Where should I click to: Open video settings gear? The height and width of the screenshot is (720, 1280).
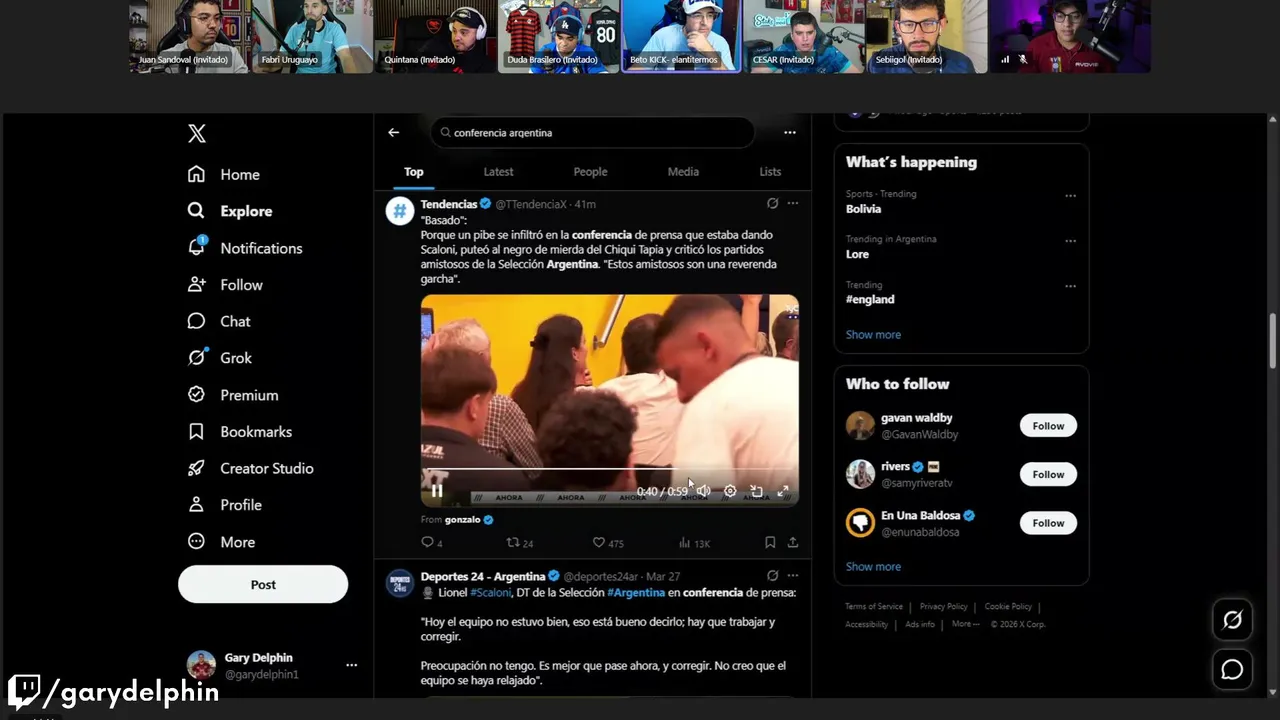pyautogui.click(x=730, y=491)
